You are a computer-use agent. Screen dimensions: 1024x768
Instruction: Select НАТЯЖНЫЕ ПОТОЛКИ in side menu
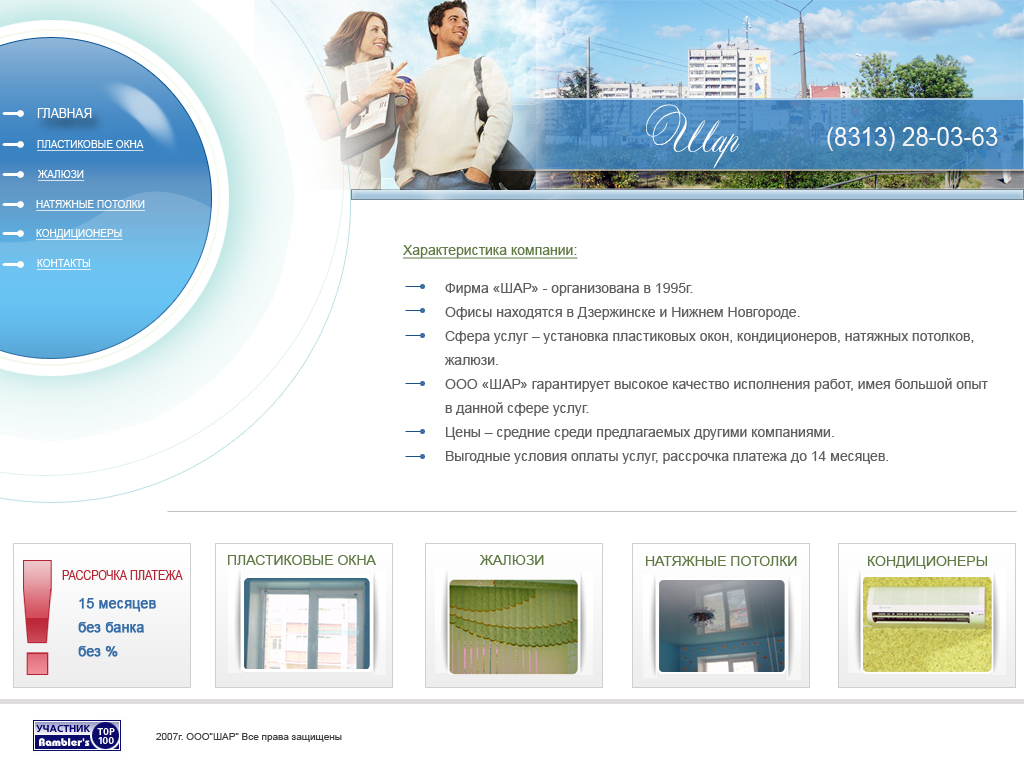point(90,204)
